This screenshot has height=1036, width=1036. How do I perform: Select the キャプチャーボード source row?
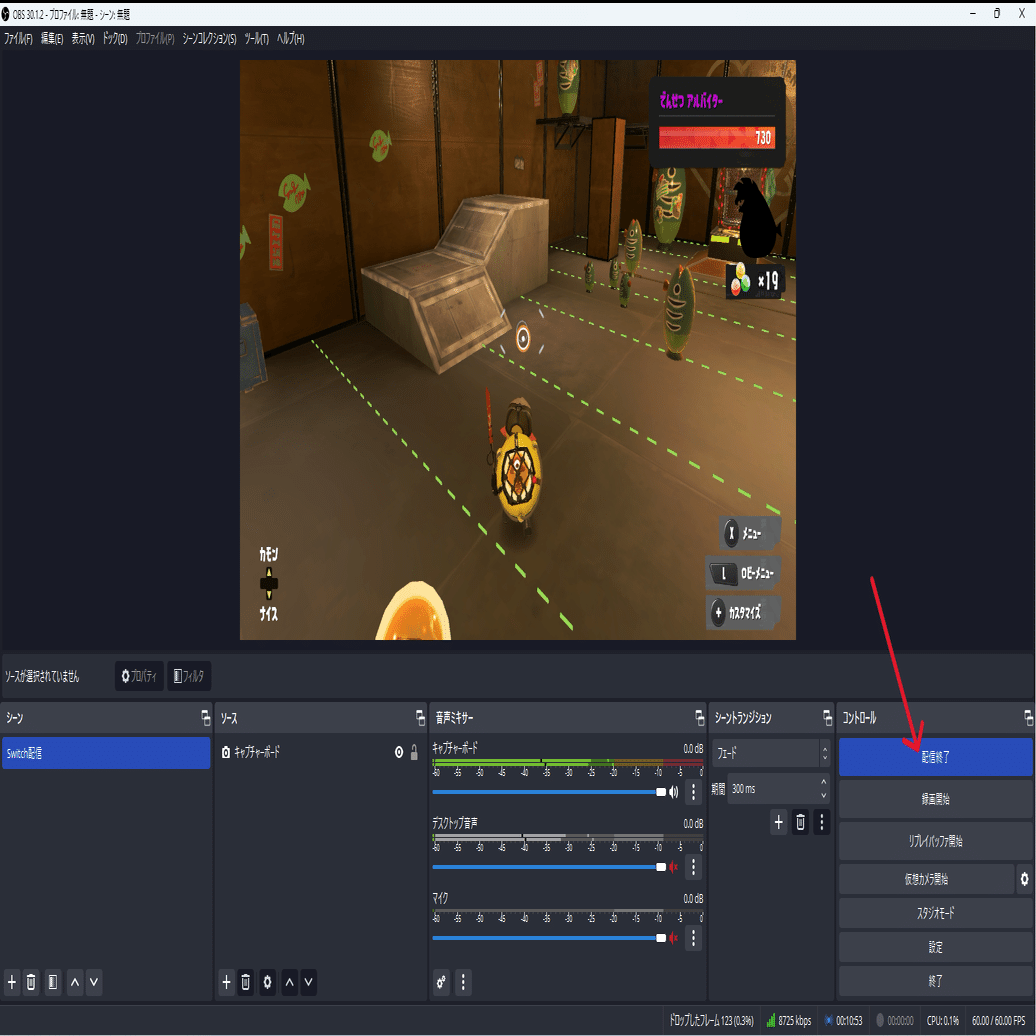320,752
